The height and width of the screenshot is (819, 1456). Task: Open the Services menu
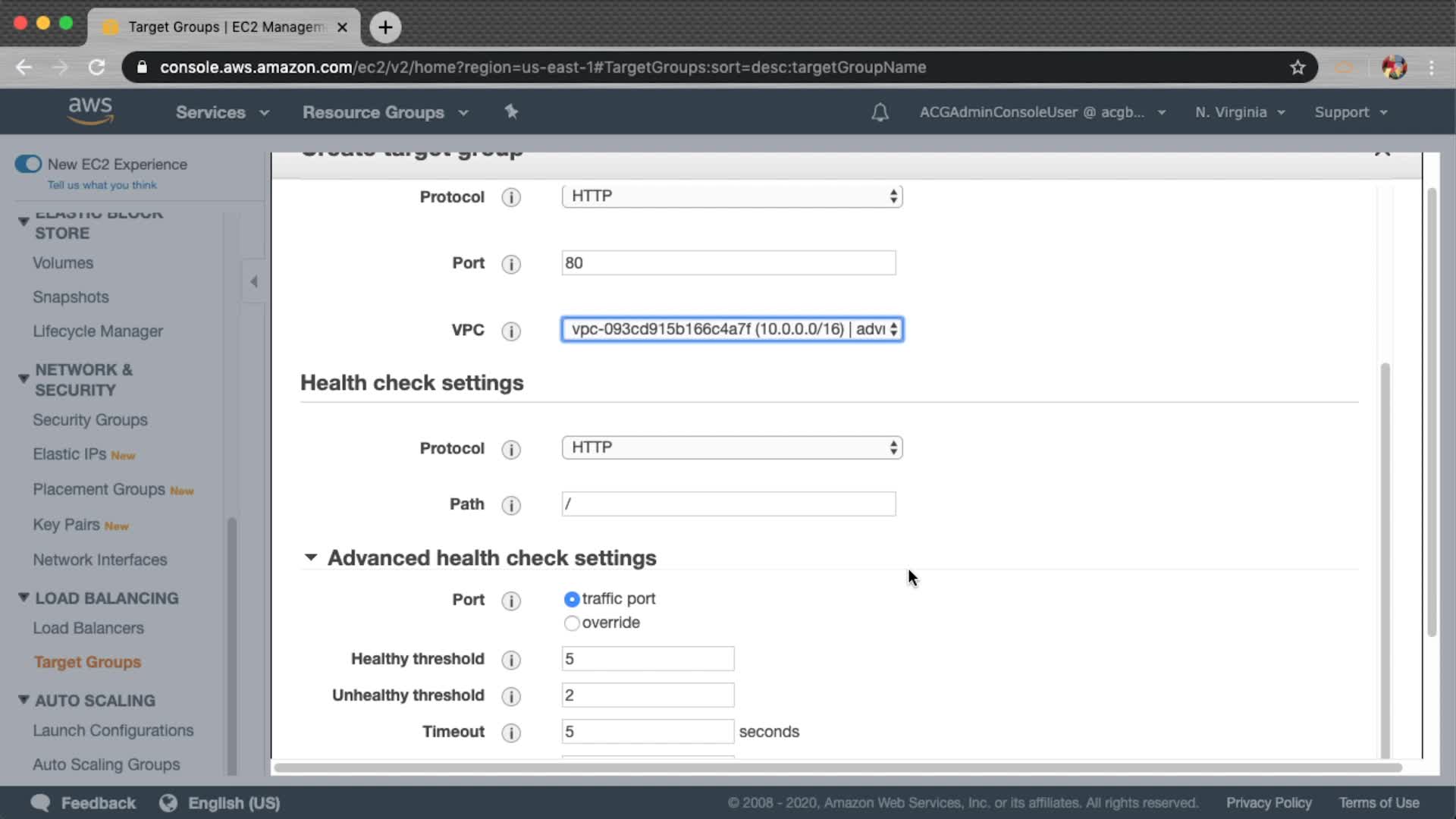click(x=221, y=112)
